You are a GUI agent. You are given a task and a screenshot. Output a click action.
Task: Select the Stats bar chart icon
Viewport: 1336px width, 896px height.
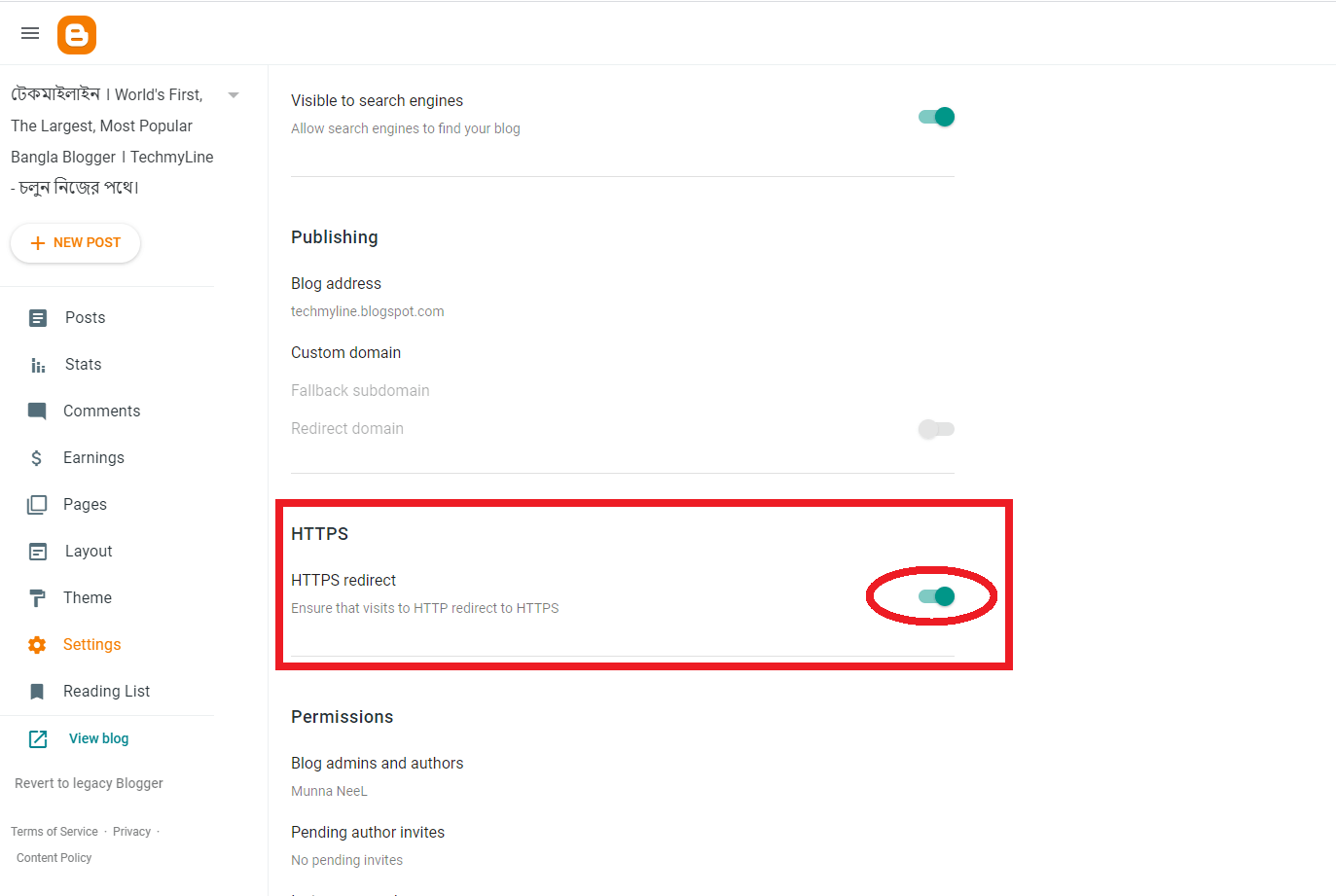pos(37,364)
